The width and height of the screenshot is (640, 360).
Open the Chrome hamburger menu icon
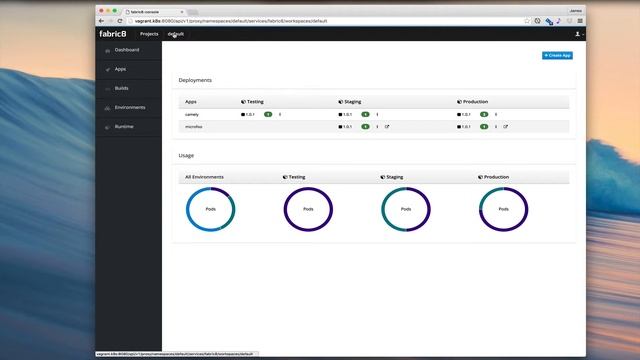[x=580, y=21]
